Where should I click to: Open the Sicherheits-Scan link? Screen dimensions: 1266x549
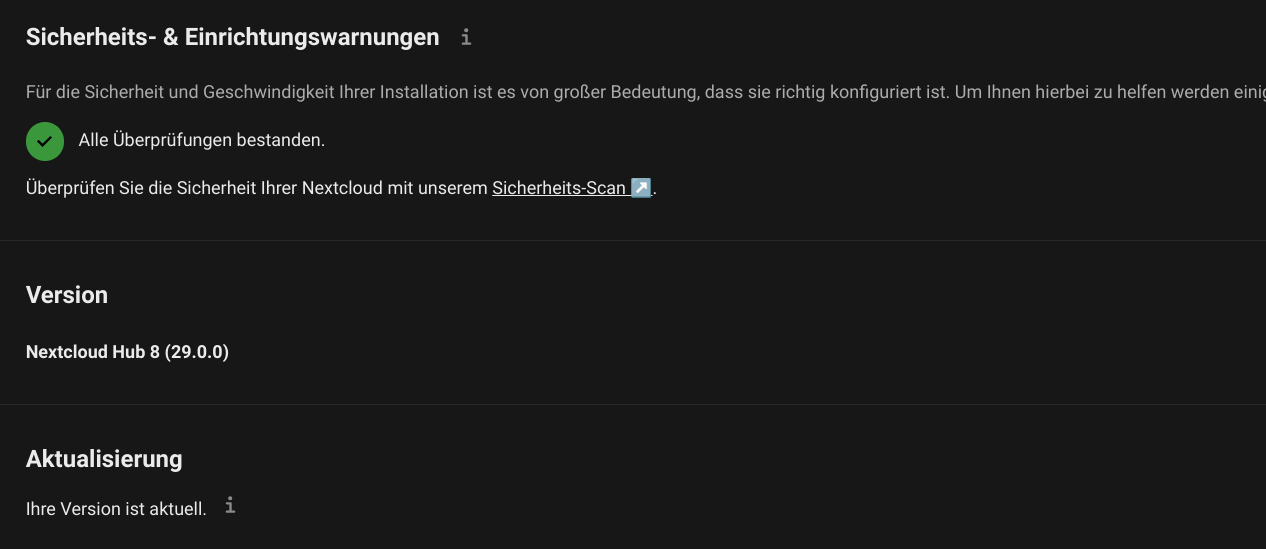point(572,187)
